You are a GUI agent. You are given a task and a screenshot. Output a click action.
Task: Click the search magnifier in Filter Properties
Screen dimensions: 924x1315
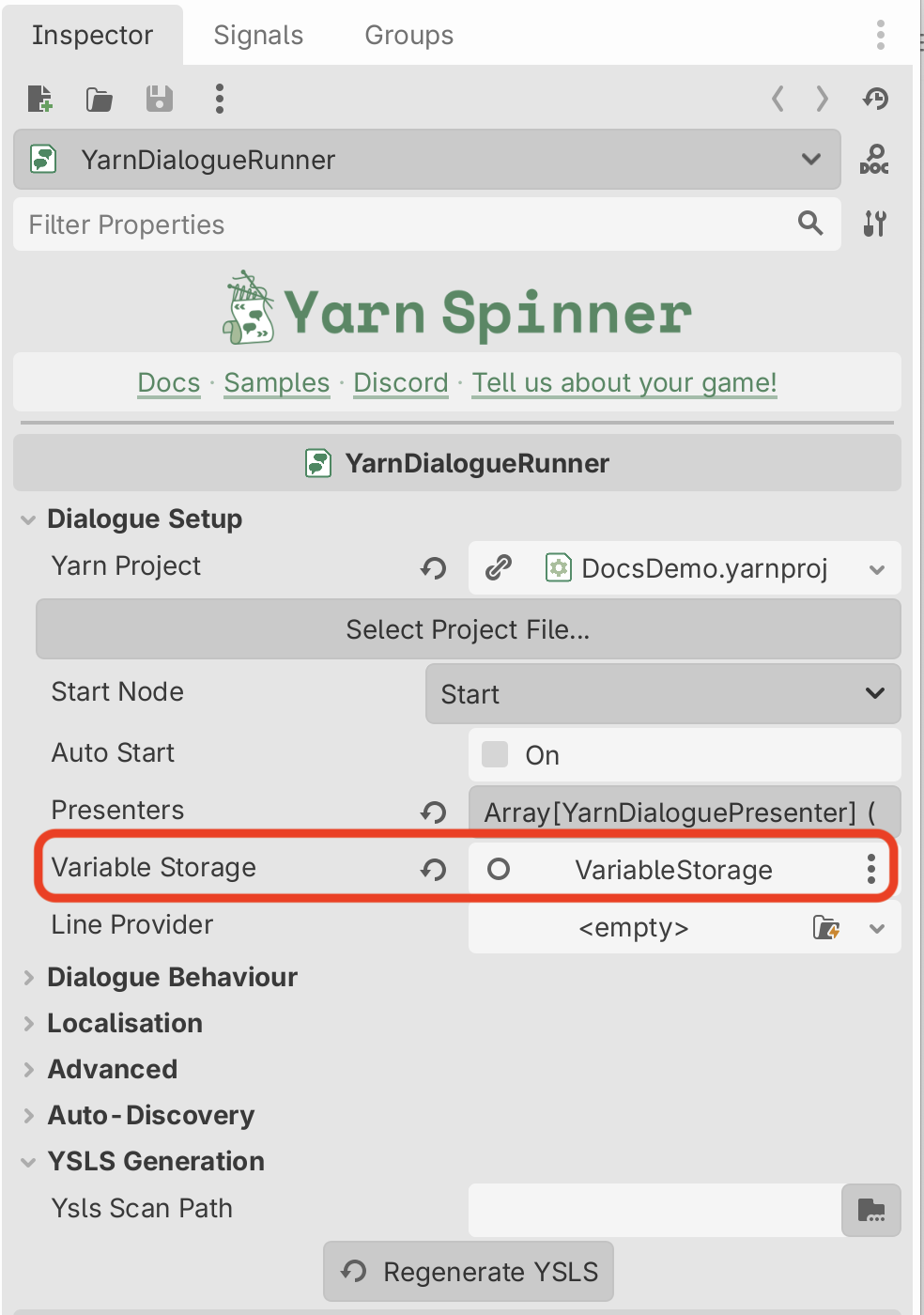[x=810, y=224]
